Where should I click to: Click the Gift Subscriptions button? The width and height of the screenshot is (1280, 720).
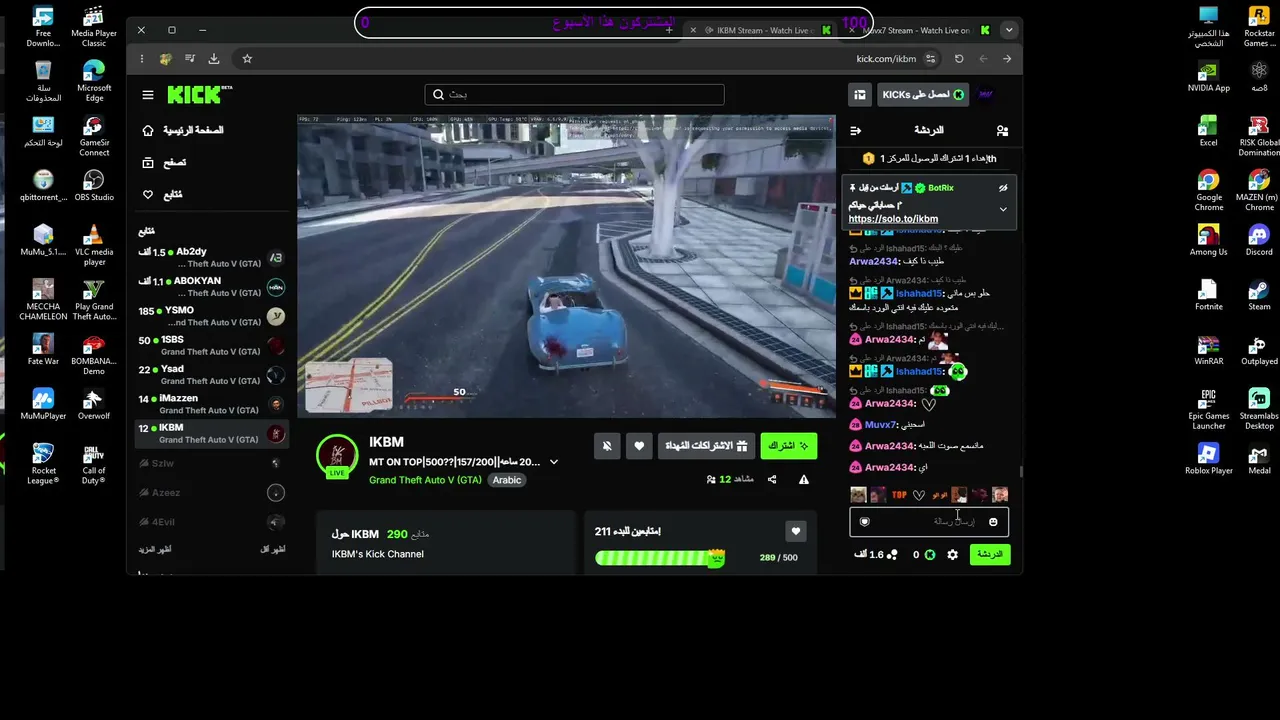[x=706, y=446]
